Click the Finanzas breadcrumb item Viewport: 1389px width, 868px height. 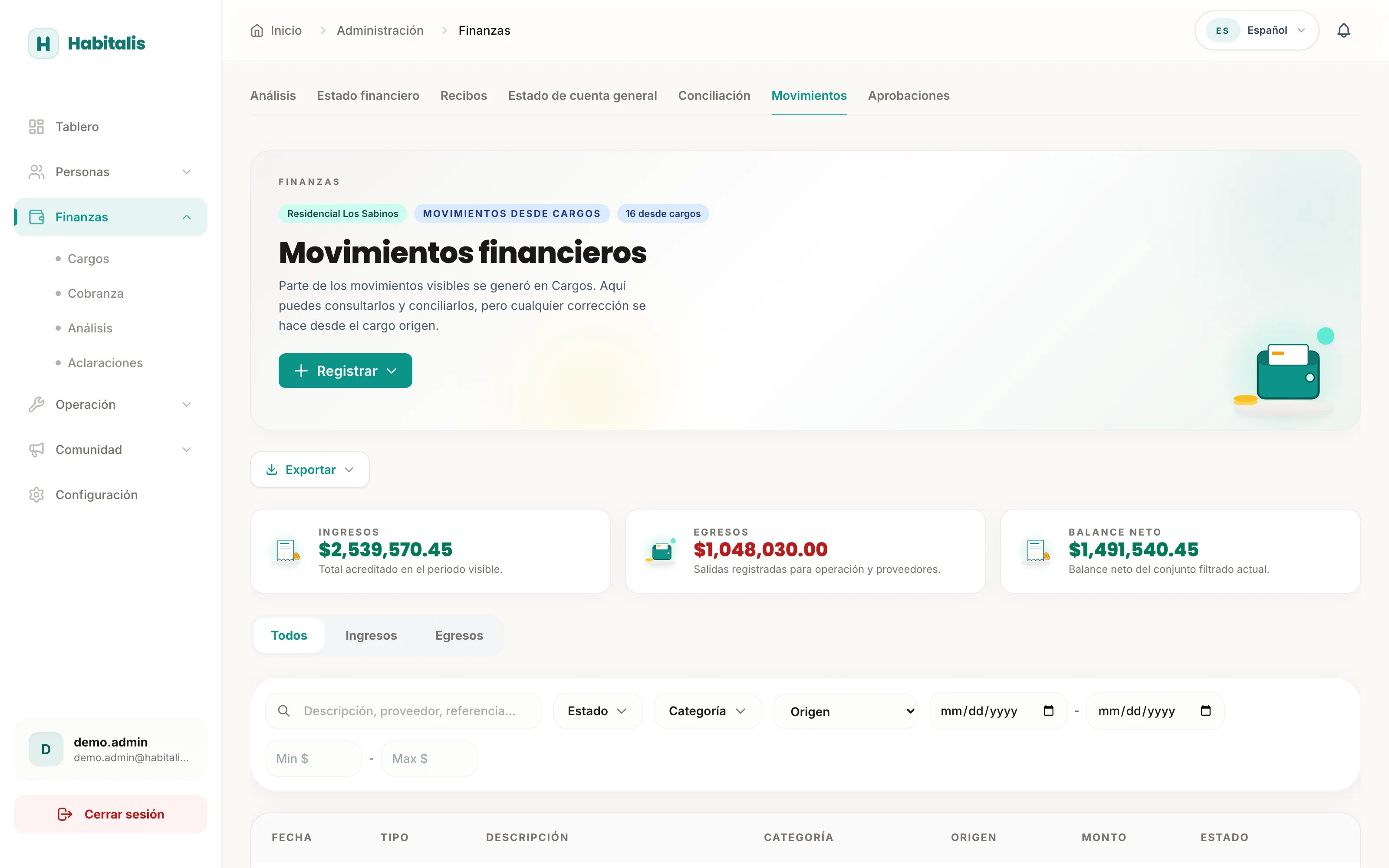(x=484, y=30)
